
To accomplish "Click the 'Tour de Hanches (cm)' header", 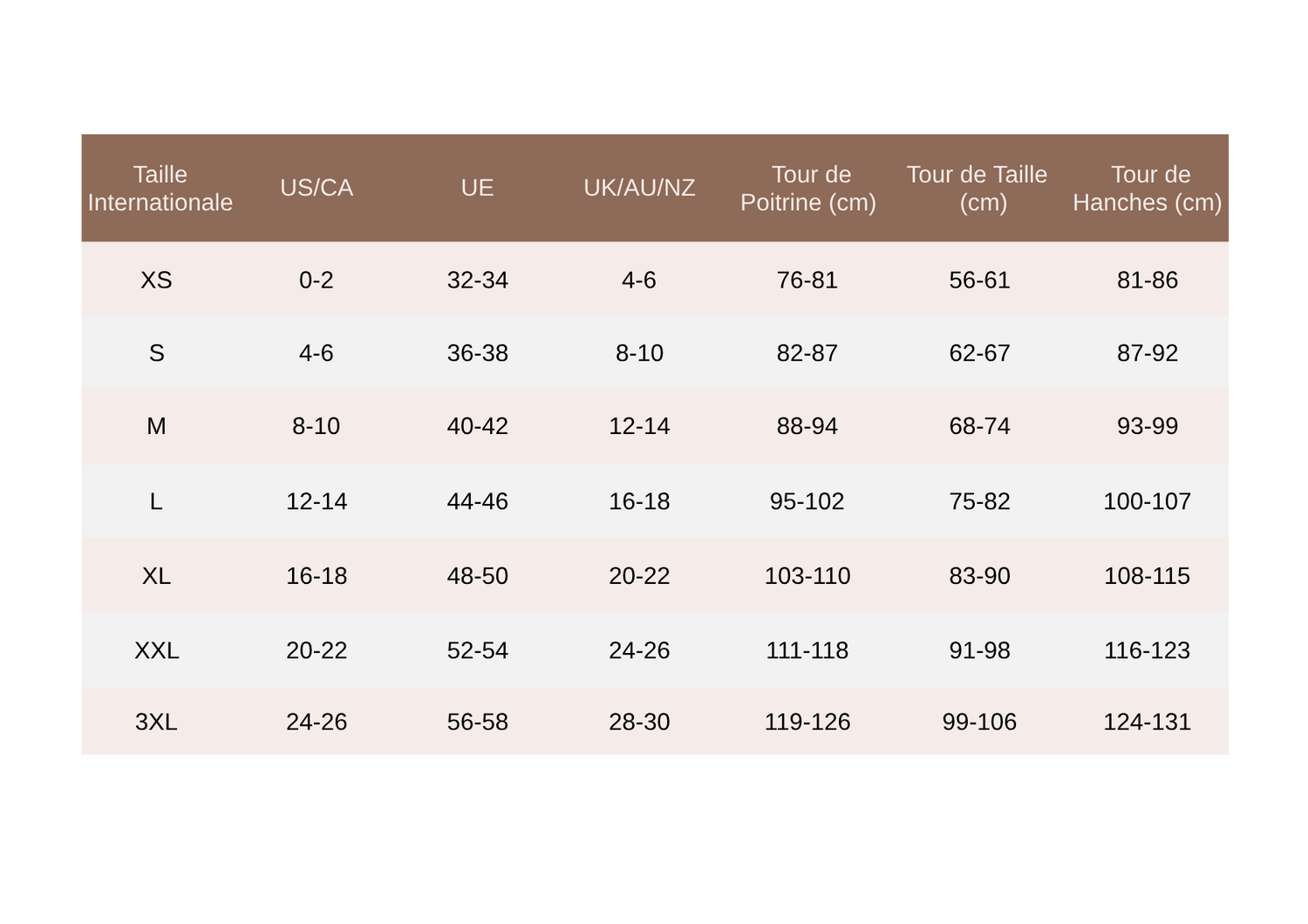I will click(1148, 188).
